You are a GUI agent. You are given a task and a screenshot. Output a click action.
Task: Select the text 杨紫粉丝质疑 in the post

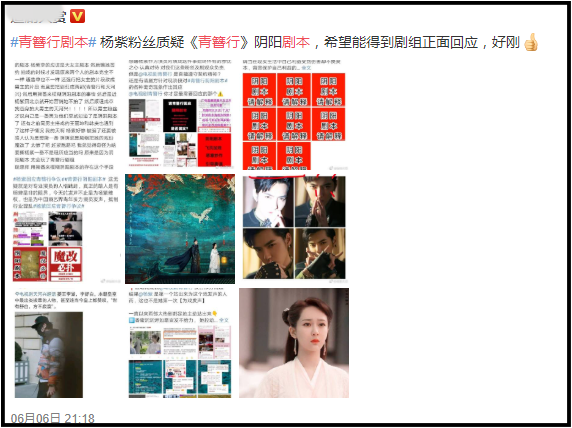(x=142, y=42)
